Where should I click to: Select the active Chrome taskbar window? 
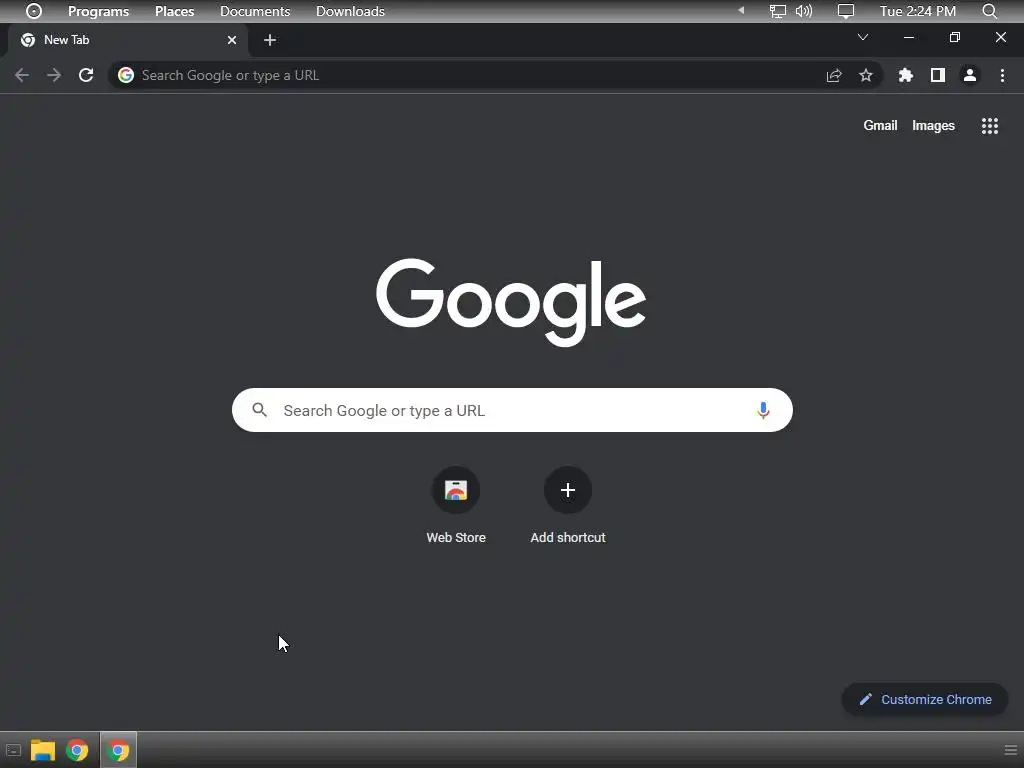point(118,750)
